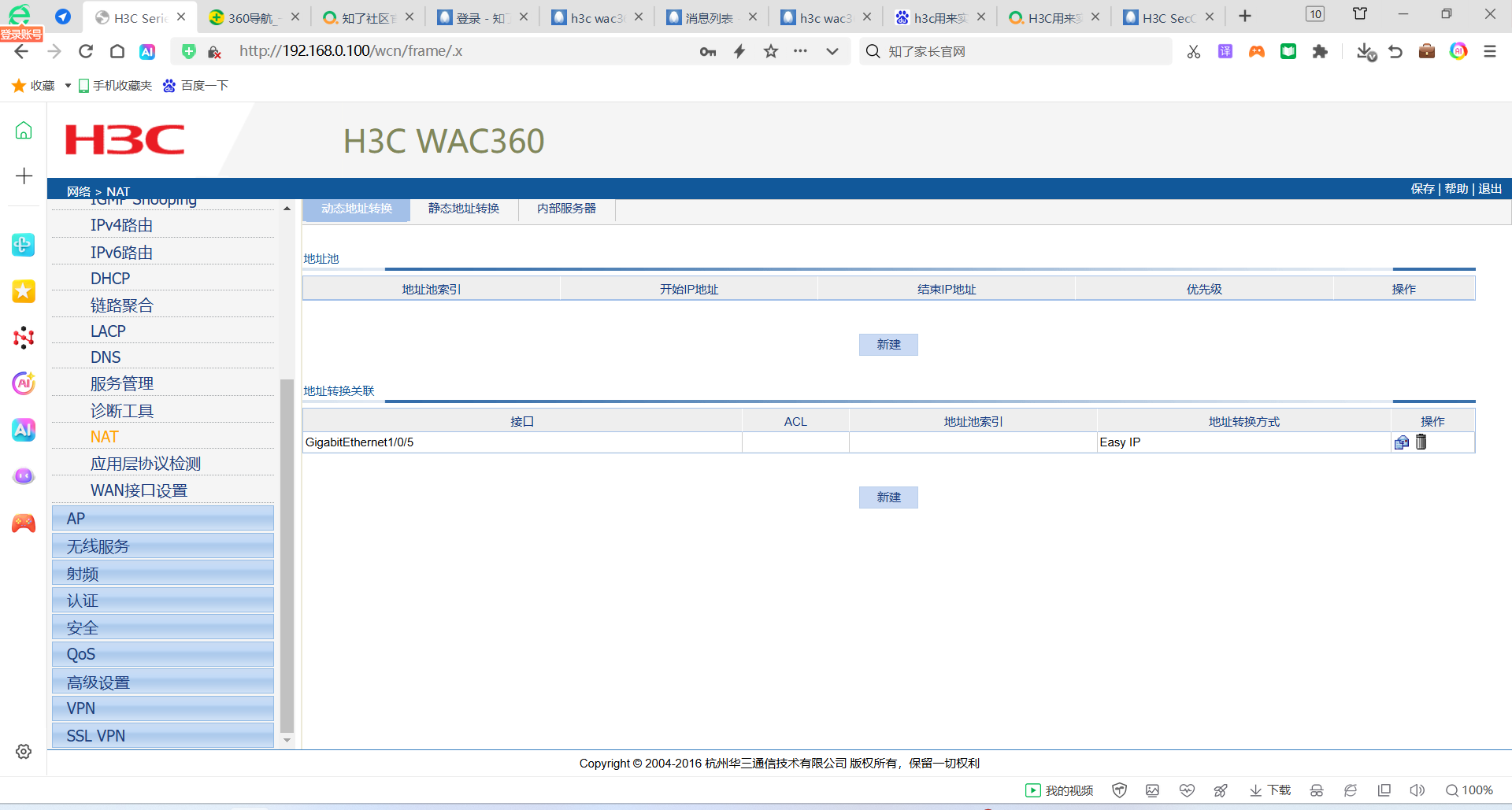Click the undo closed tab icon
Viewport: 1512px width, 810px height.
point(1395,51)
